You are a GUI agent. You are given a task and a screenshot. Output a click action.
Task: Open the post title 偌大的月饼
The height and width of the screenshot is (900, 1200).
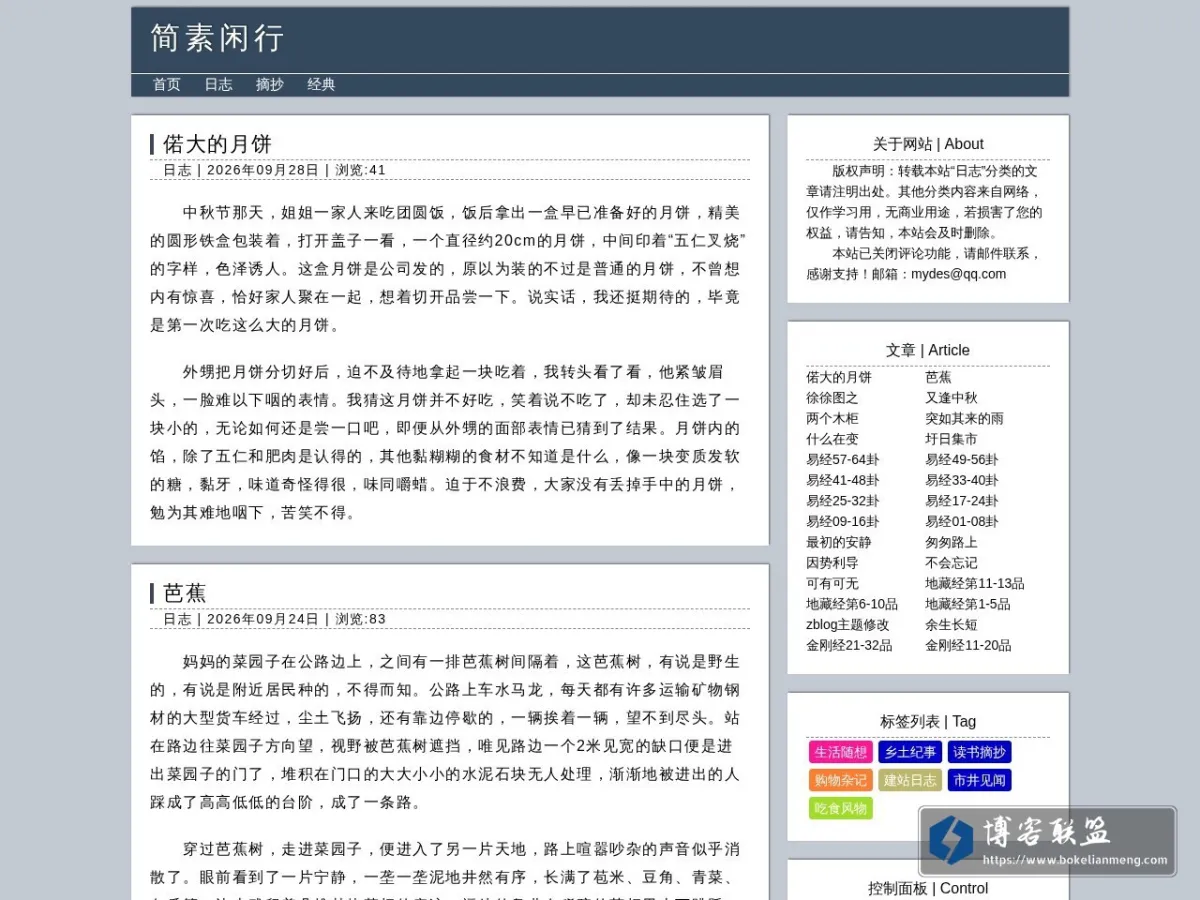217,144
